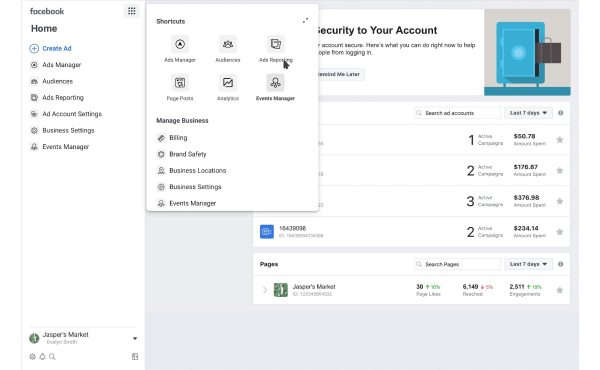
Task: Click the facebook logo
Action: click(x=47, y=11)
